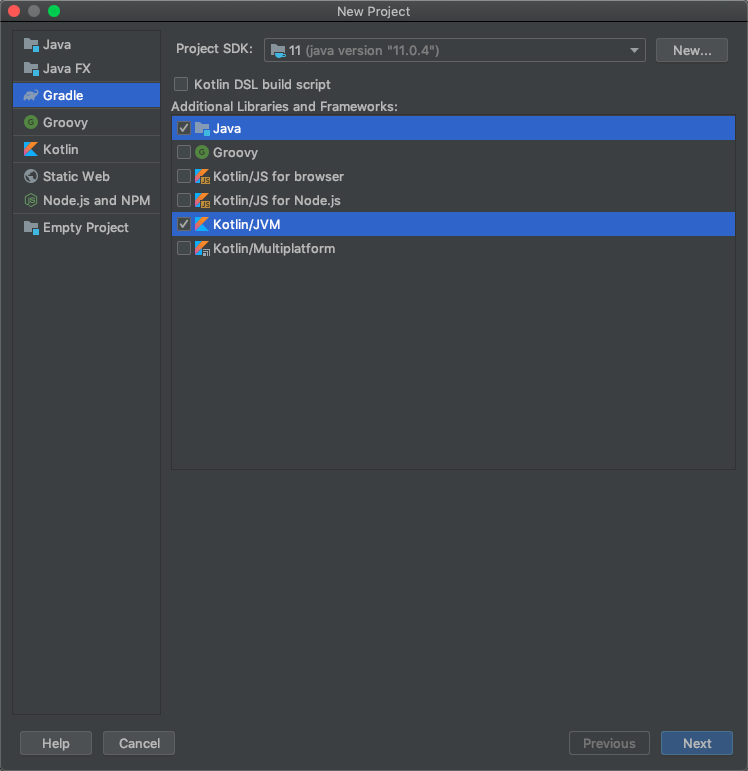Click the 'Groovy' label in frameworks list
This screenshot has height=771, width=748.
pos(235,153)
